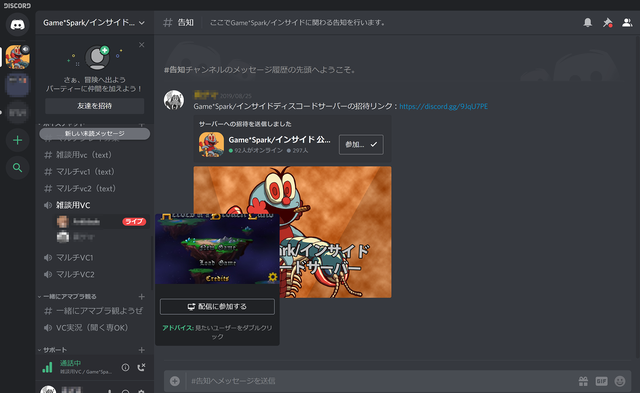Click the red ライブ live badge
640x393 pixels.
pyautogui.click(x=134, y=222)
